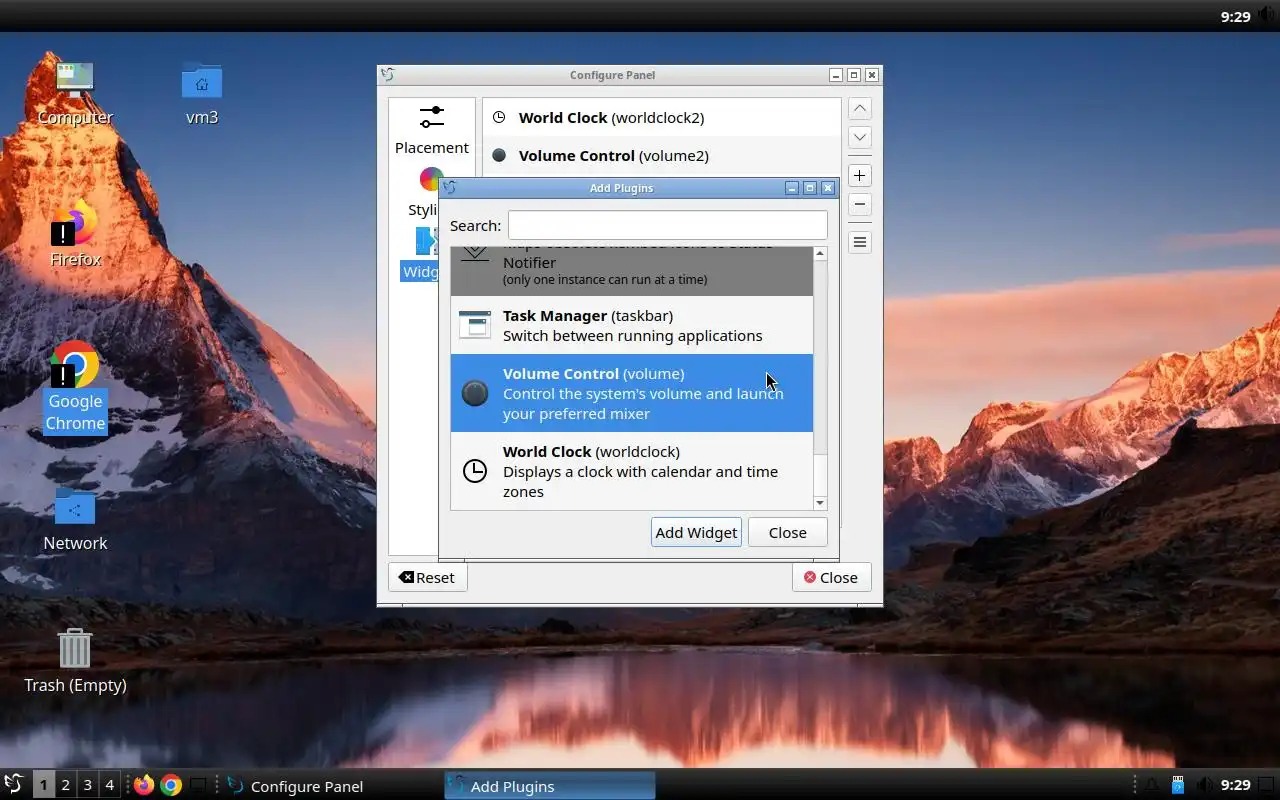
Task: Open the Computer desktop icon
Action: [75, 93]
